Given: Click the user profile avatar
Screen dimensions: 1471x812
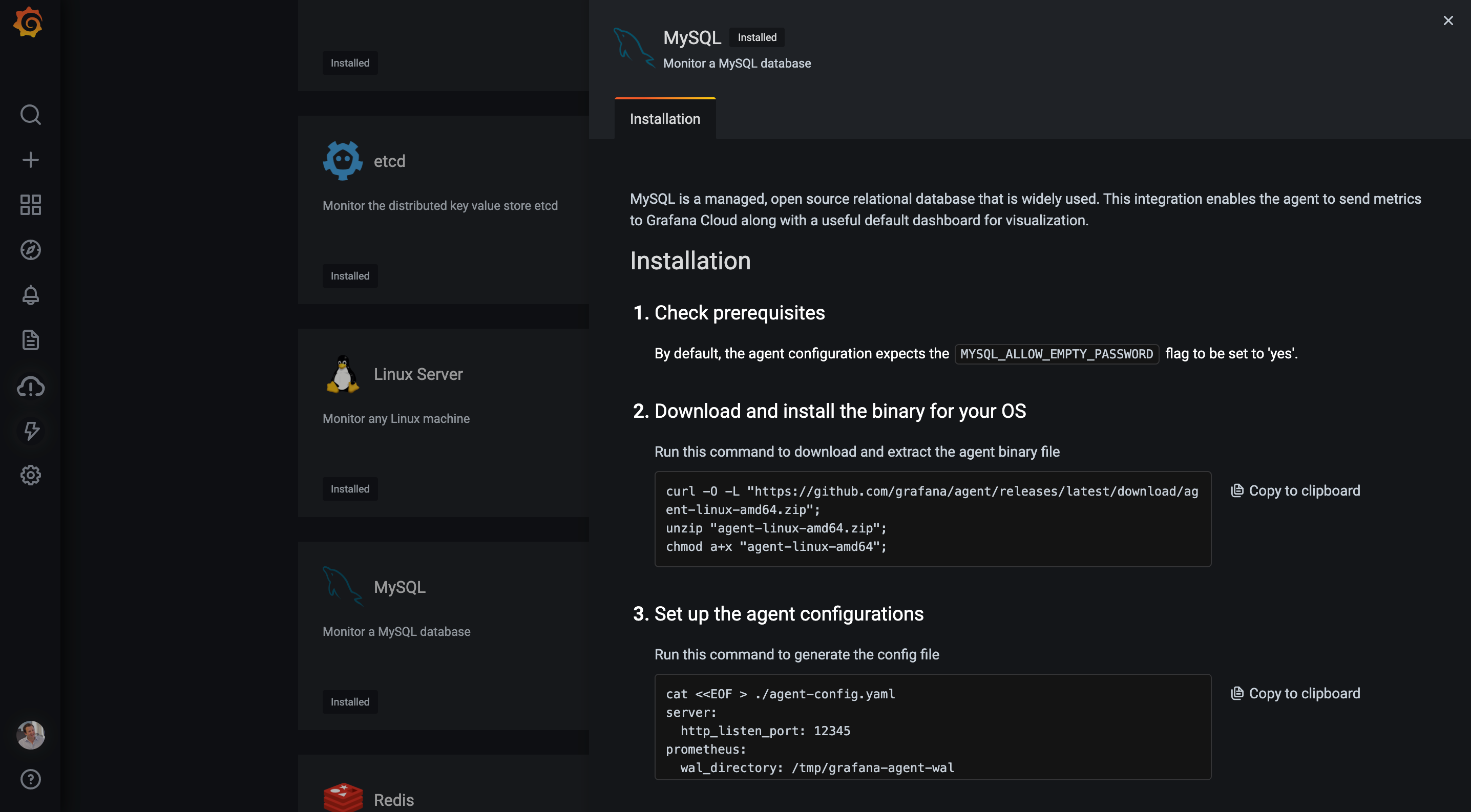Looking at the screenshot, I should (x=30, y=734).
